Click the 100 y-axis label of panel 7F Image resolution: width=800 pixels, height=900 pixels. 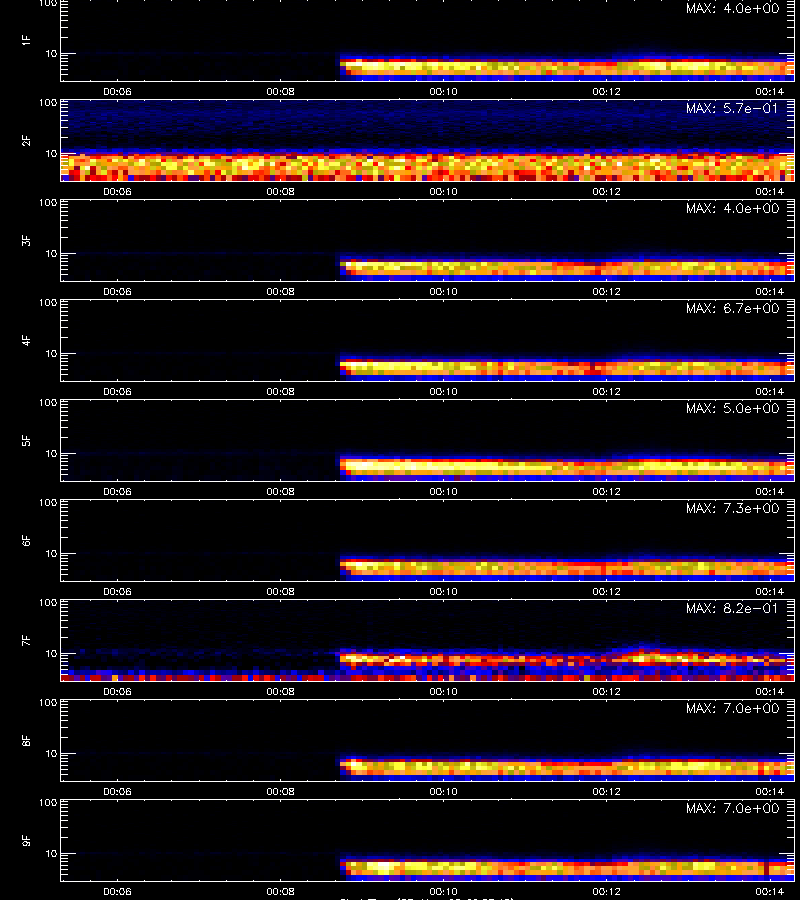click(48, 603)
